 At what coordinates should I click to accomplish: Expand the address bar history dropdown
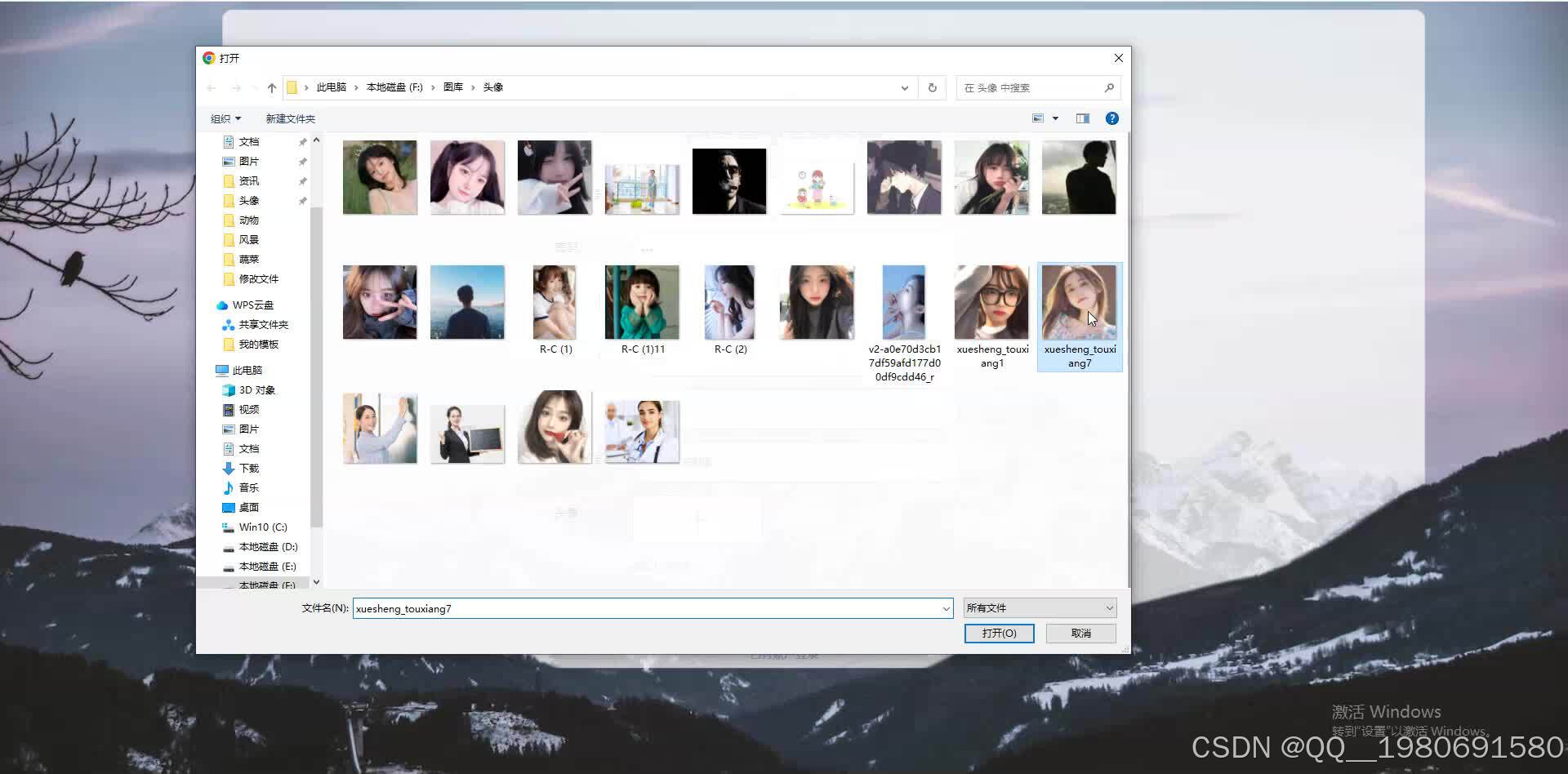point(905,87)
